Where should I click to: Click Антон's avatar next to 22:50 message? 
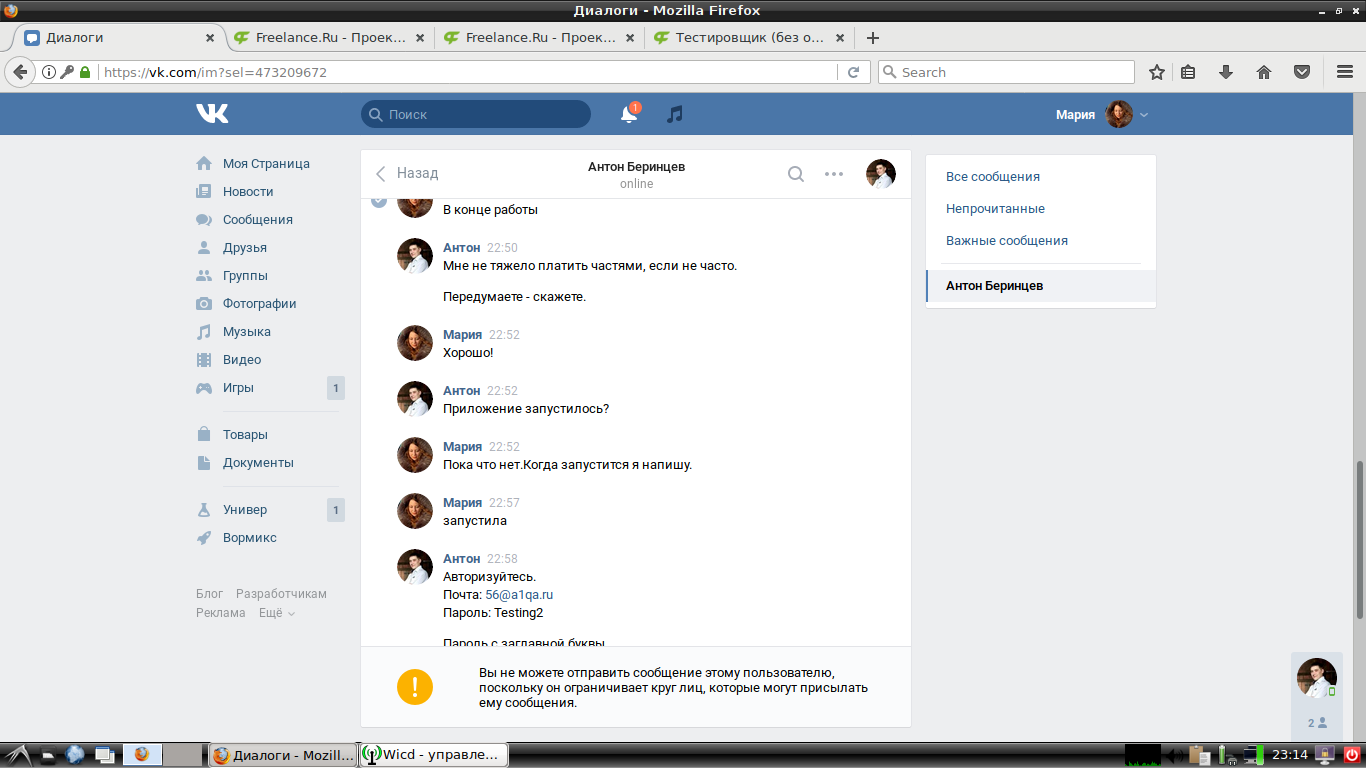[415, 256]
